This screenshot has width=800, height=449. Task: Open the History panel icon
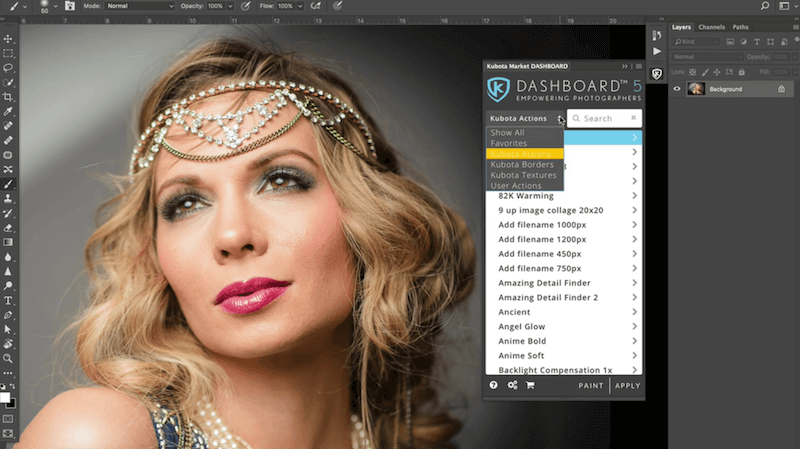(x=657, y=35)
